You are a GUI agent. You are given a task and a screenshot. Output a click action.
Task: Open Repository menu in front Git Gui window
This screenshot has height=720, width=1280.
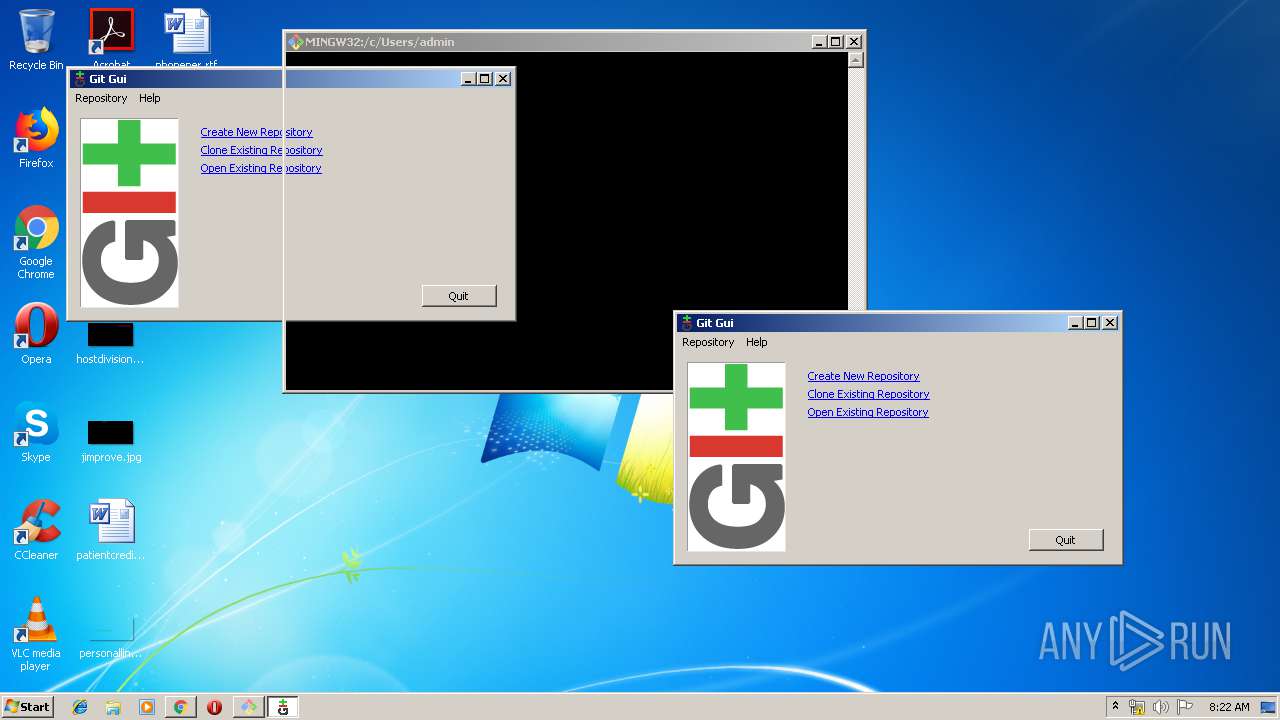pyautogui.click(x=708, y=342)
